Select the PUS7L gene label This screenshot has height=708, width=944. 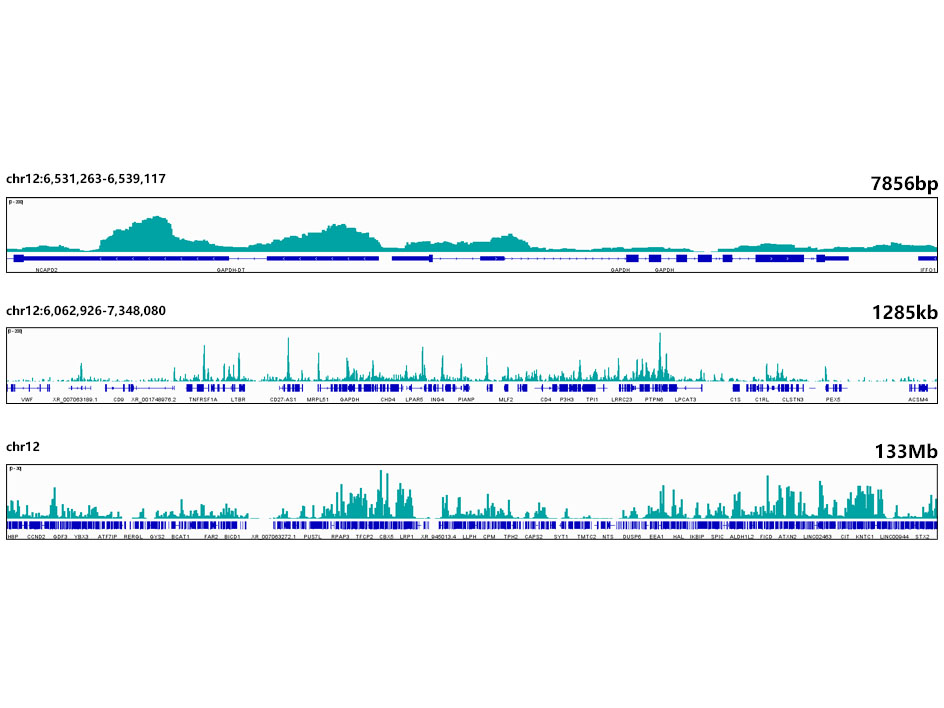pyautogui.click(x=313, y=537)
